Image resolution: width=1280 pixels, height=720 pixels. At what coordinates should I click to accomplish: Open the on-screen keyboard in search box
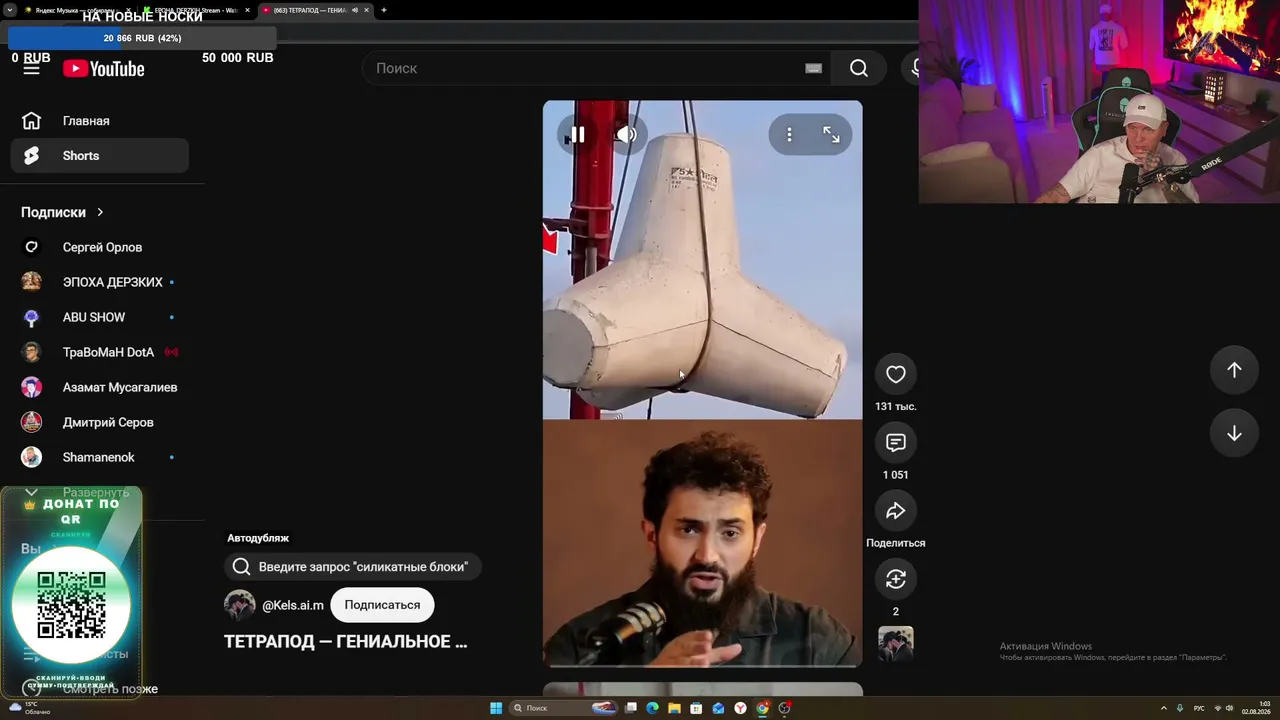(813, 68)
